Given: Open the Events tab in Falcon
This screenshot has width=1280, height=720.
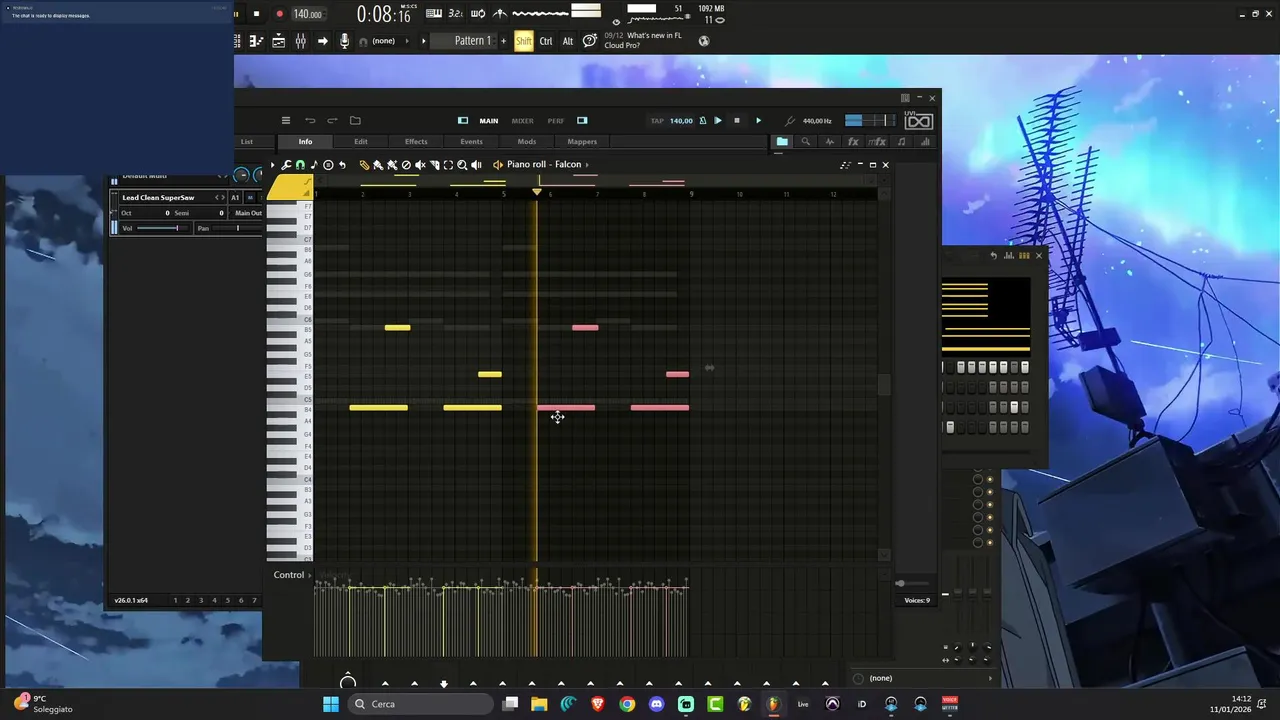Looking at the screenshot, I should (x=471, y=142).
